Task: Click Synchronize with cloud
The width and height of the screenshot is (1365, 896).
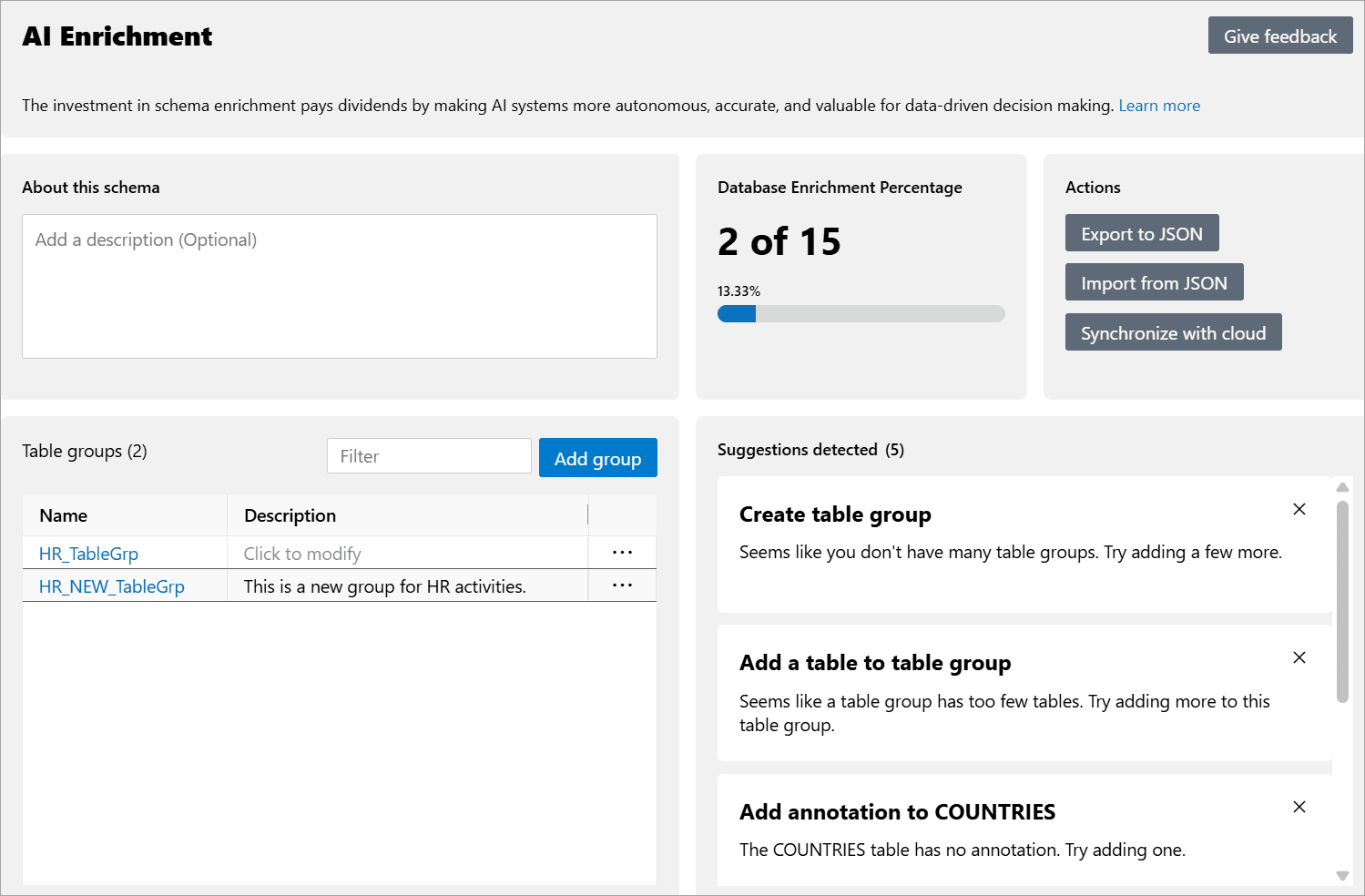Action: (x=1173, y=331)
